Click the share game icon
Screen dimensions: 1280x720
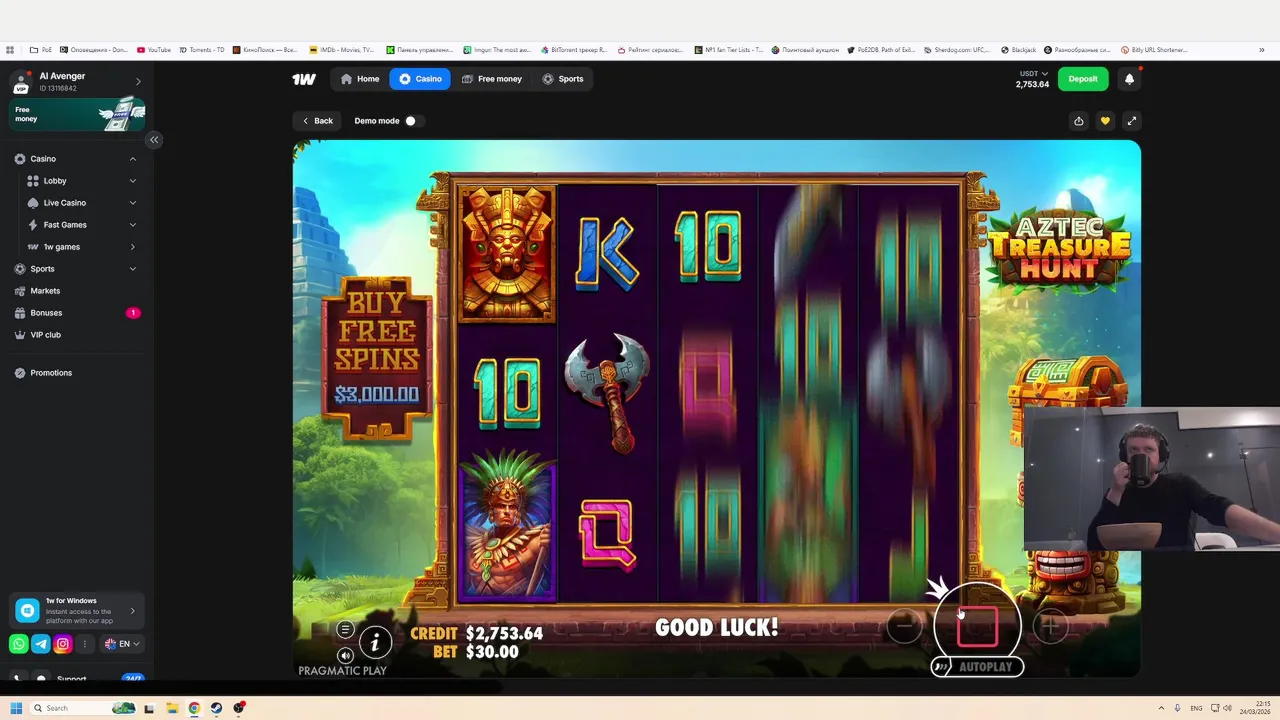[1078, 121]
